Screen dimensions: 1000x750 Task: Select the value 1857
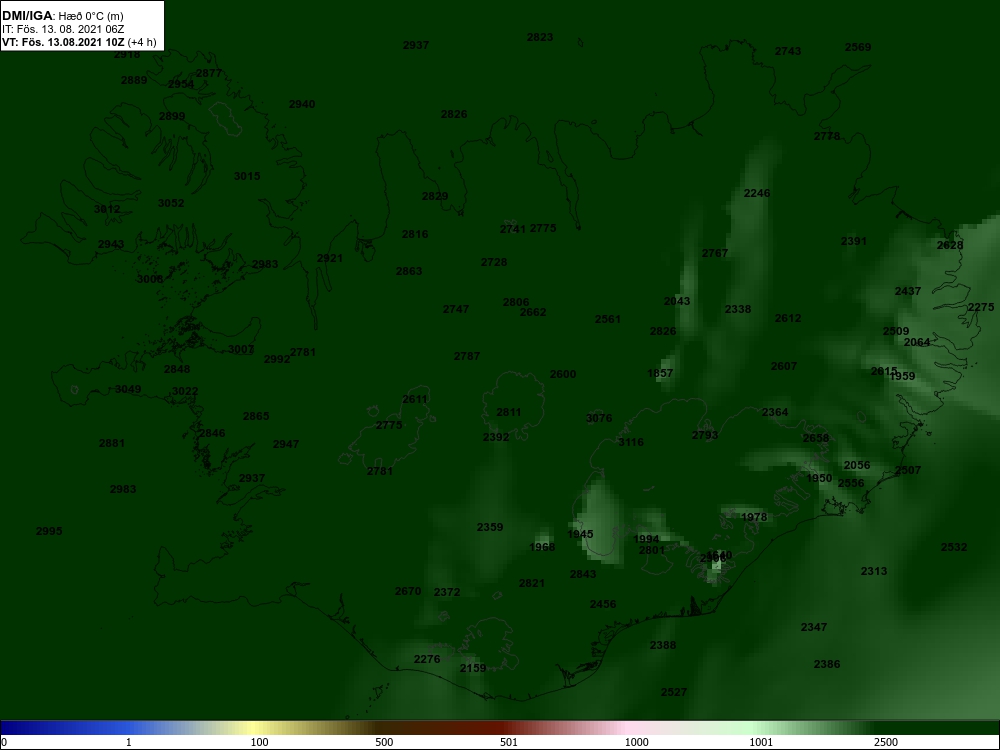(x=660, y=373)
